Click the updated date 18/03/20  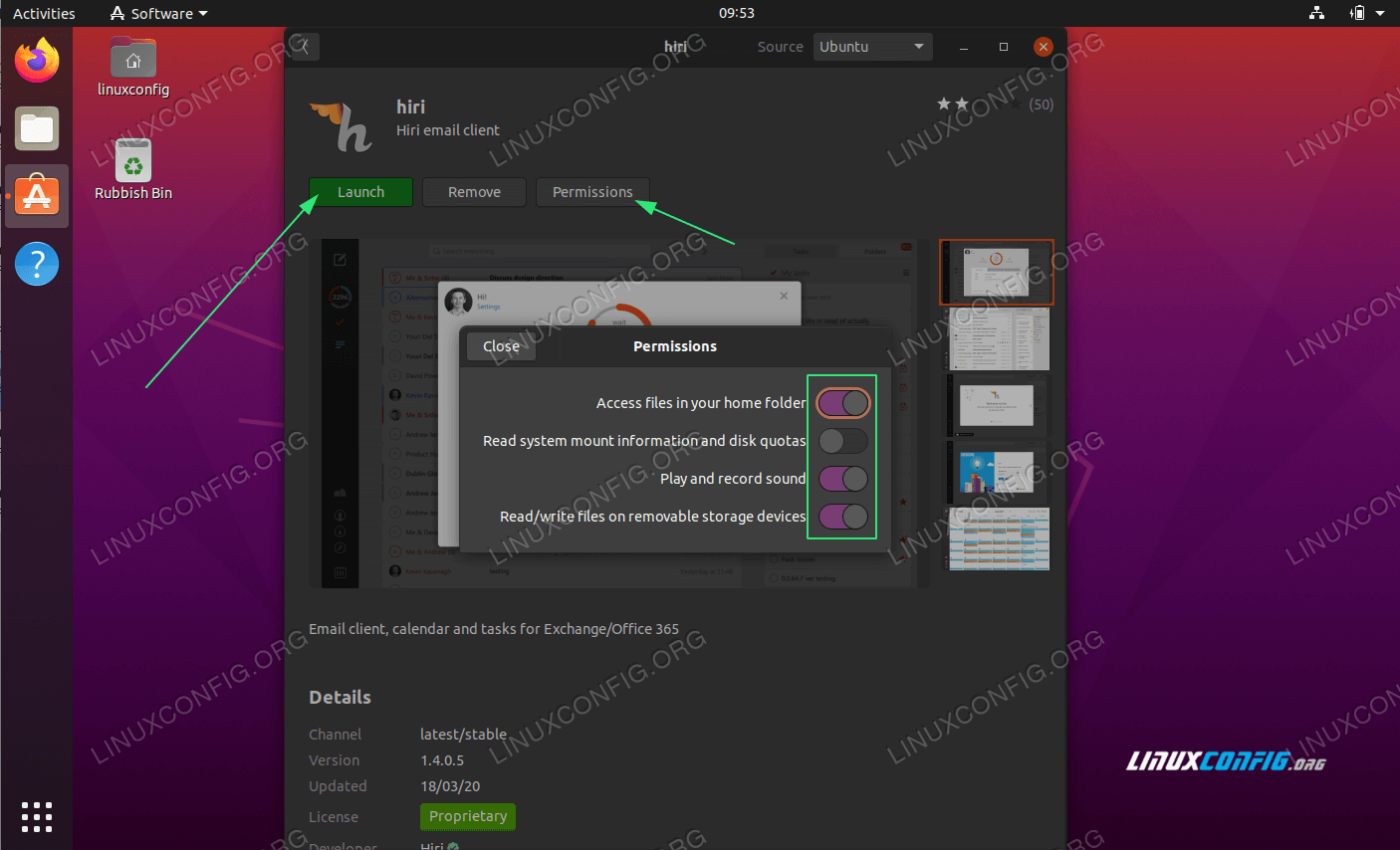450,786
